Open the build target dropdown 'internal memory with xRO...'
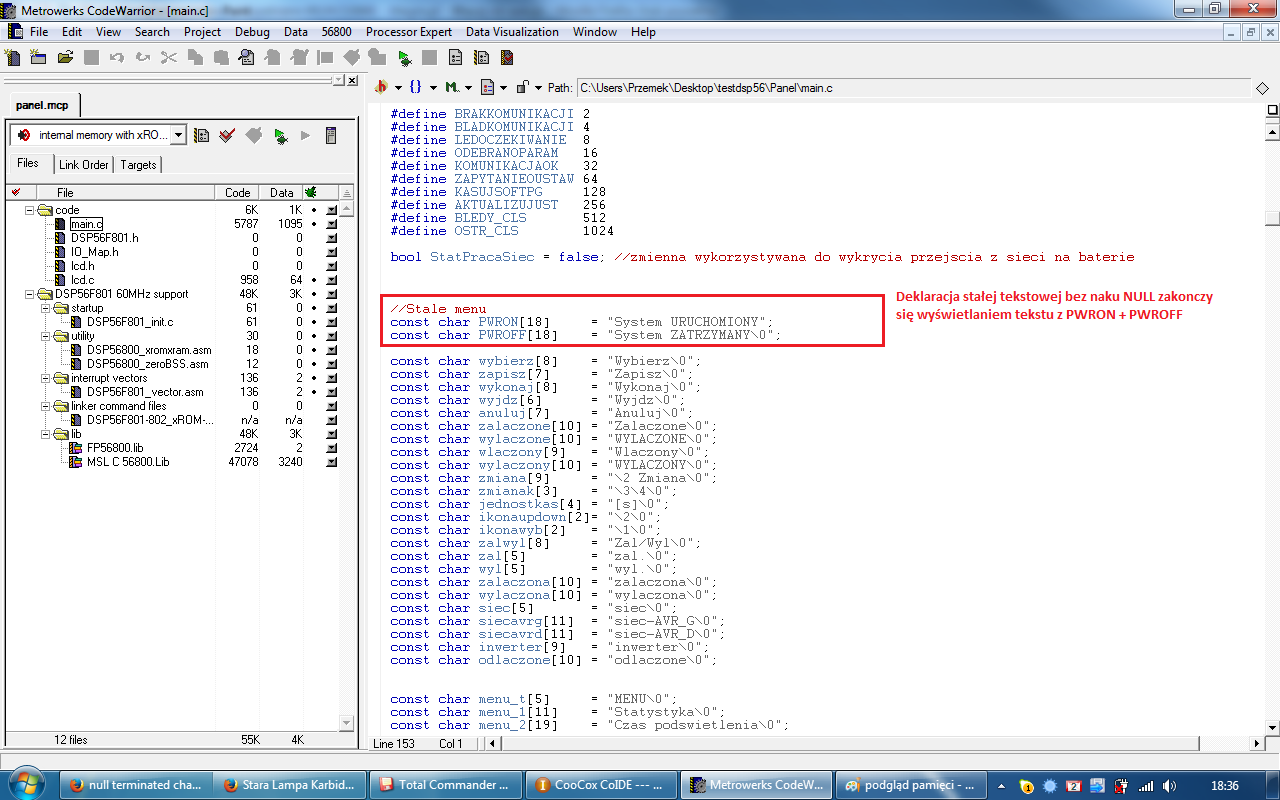The height and width of the screenshot is (800, 1280). tap(98, 135)
